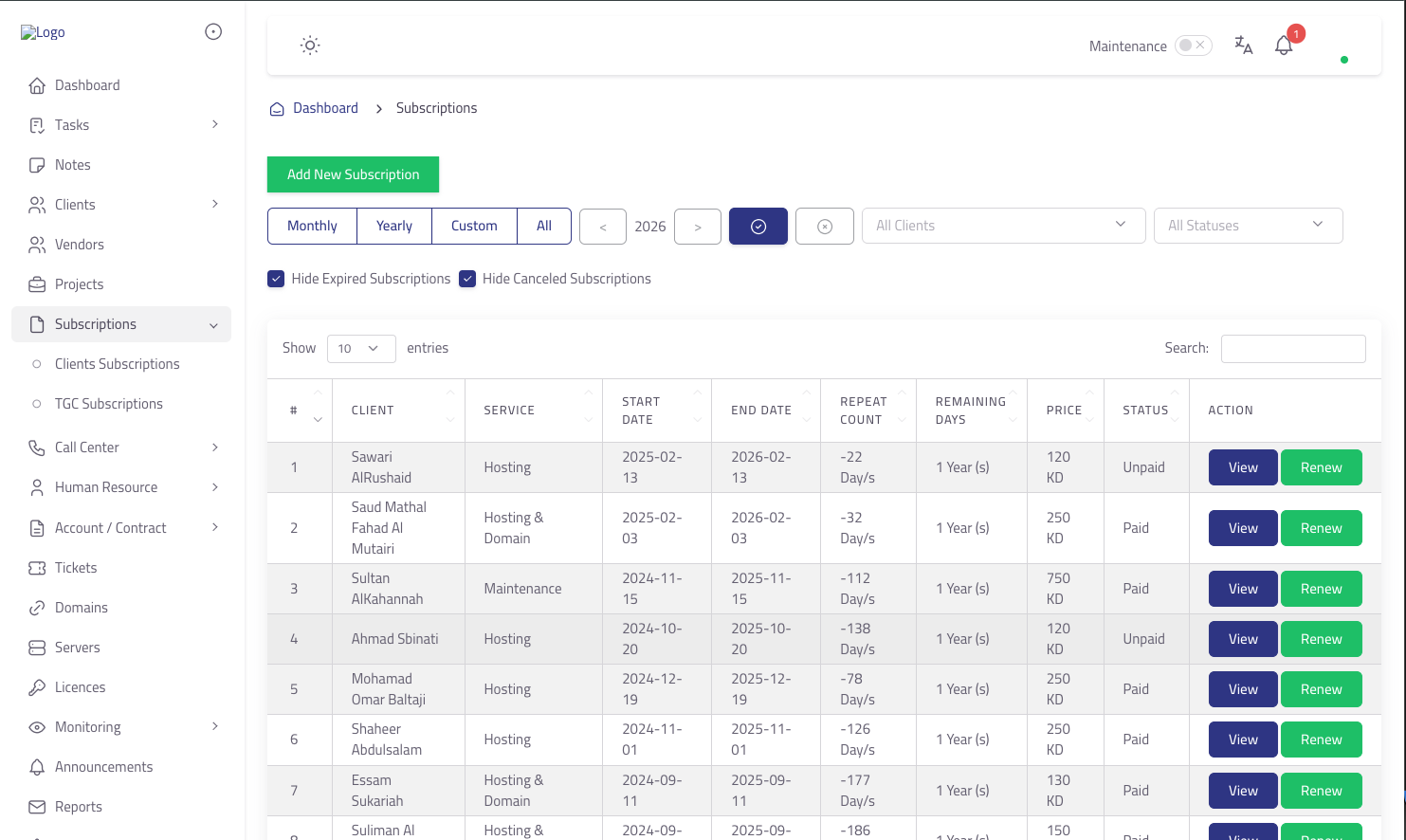Open the All Clients dropdown
Screen dimensions: 1406x840
point(1002,226)
